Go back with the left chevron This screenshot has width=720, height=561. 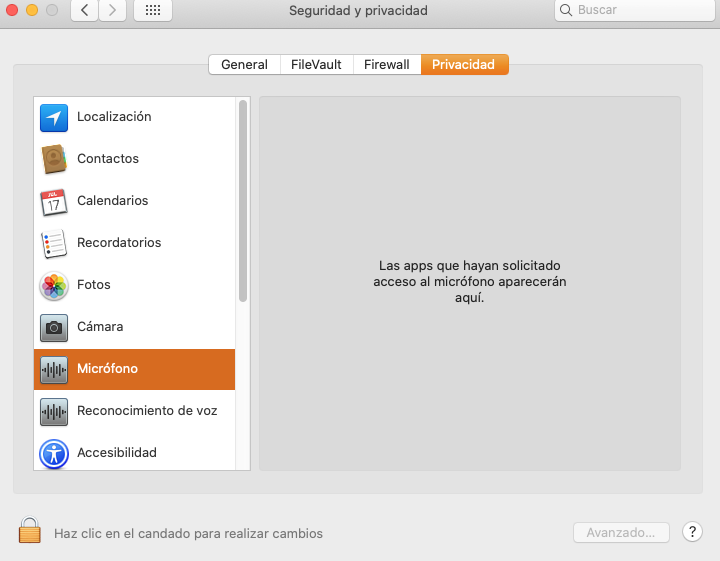[x=84, y=10]
